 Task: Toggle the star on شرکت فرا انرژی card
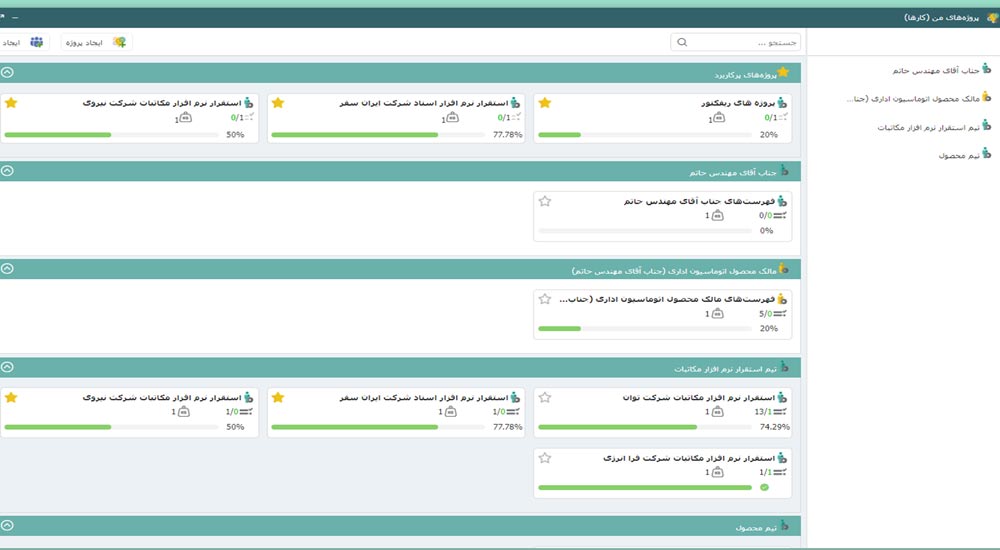click(x=545, y=457)
